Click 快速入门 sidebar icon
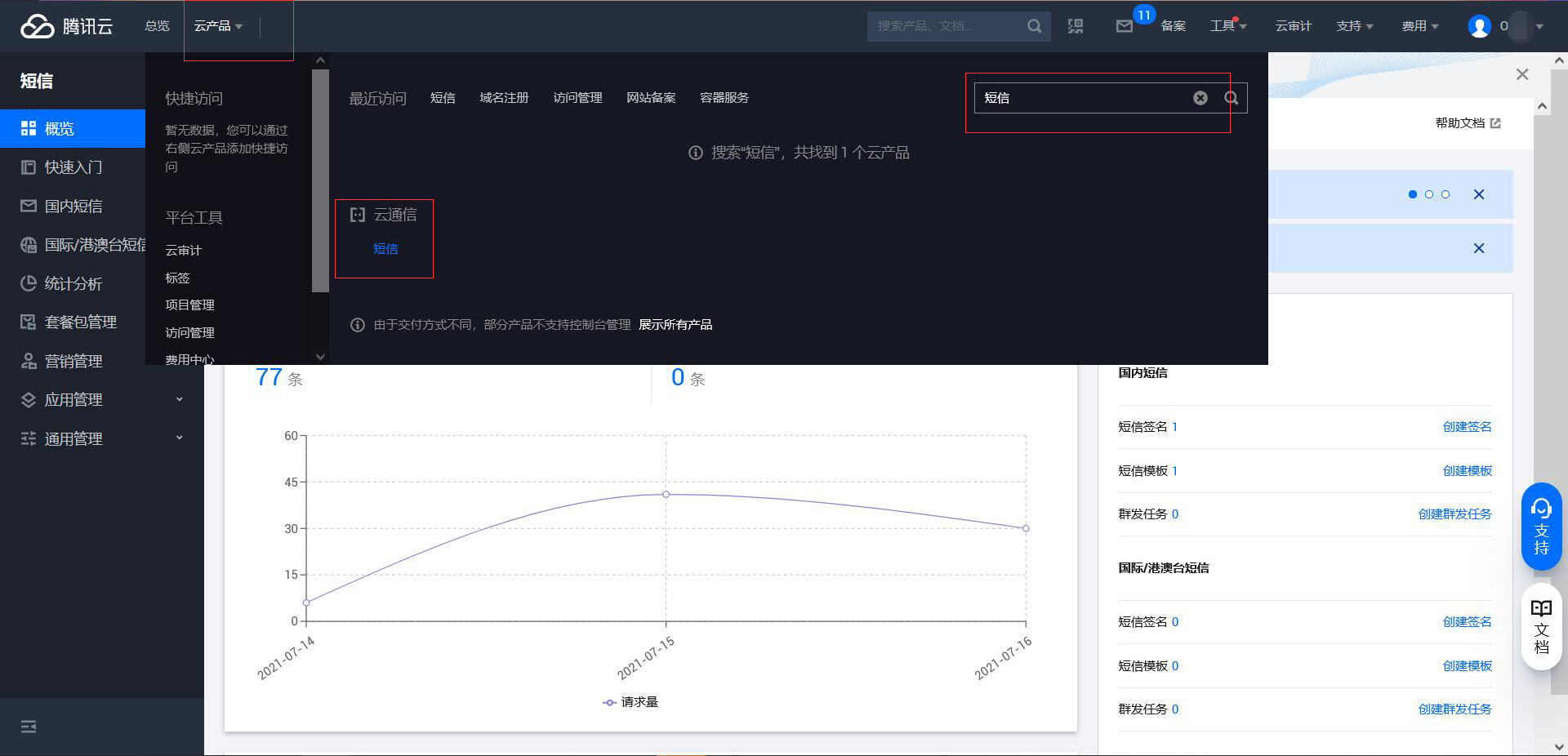The image size is (1568, 756). pos(29,167)
